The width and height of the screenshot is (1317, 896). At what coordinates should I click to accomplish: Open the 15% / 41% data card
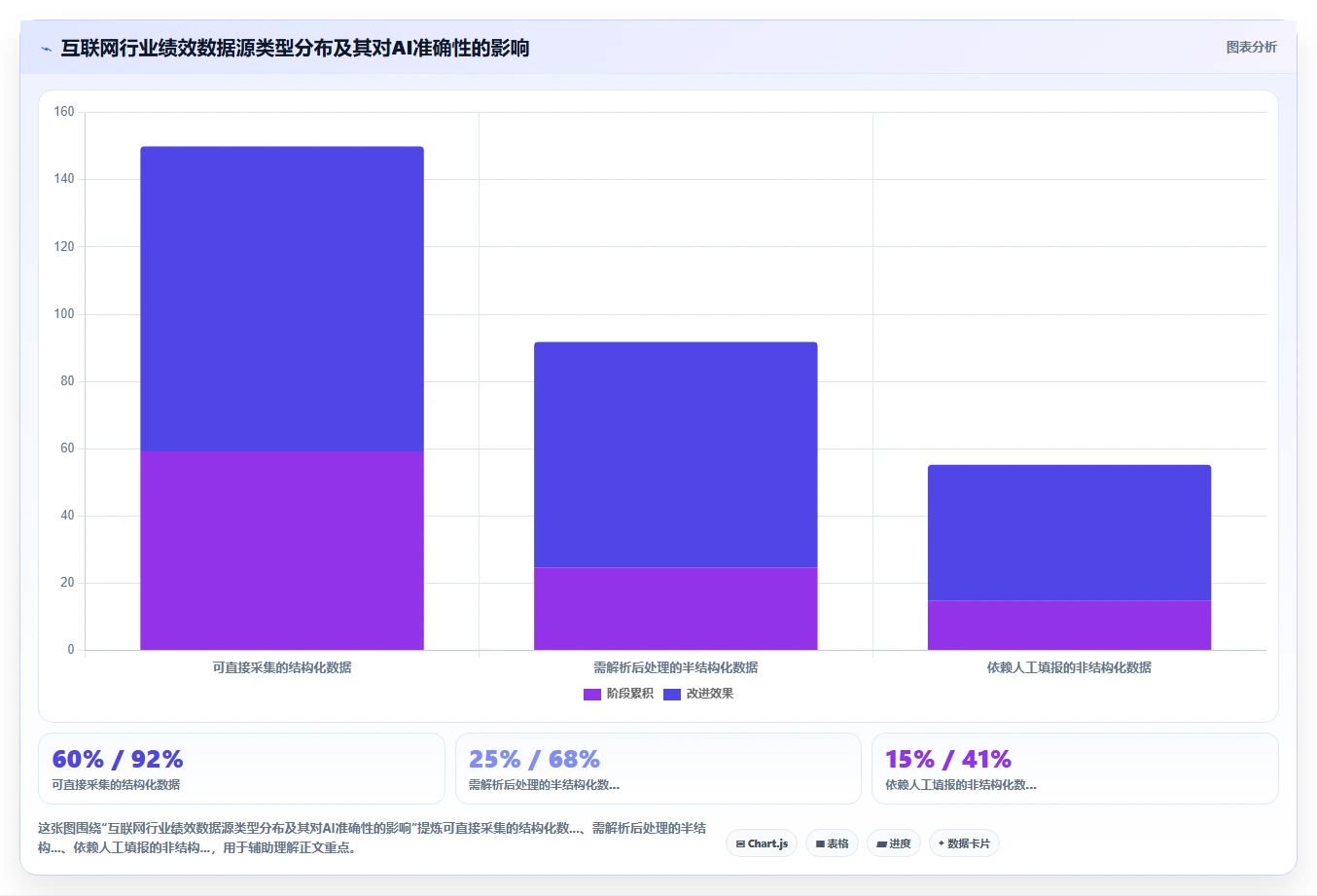1075,769
